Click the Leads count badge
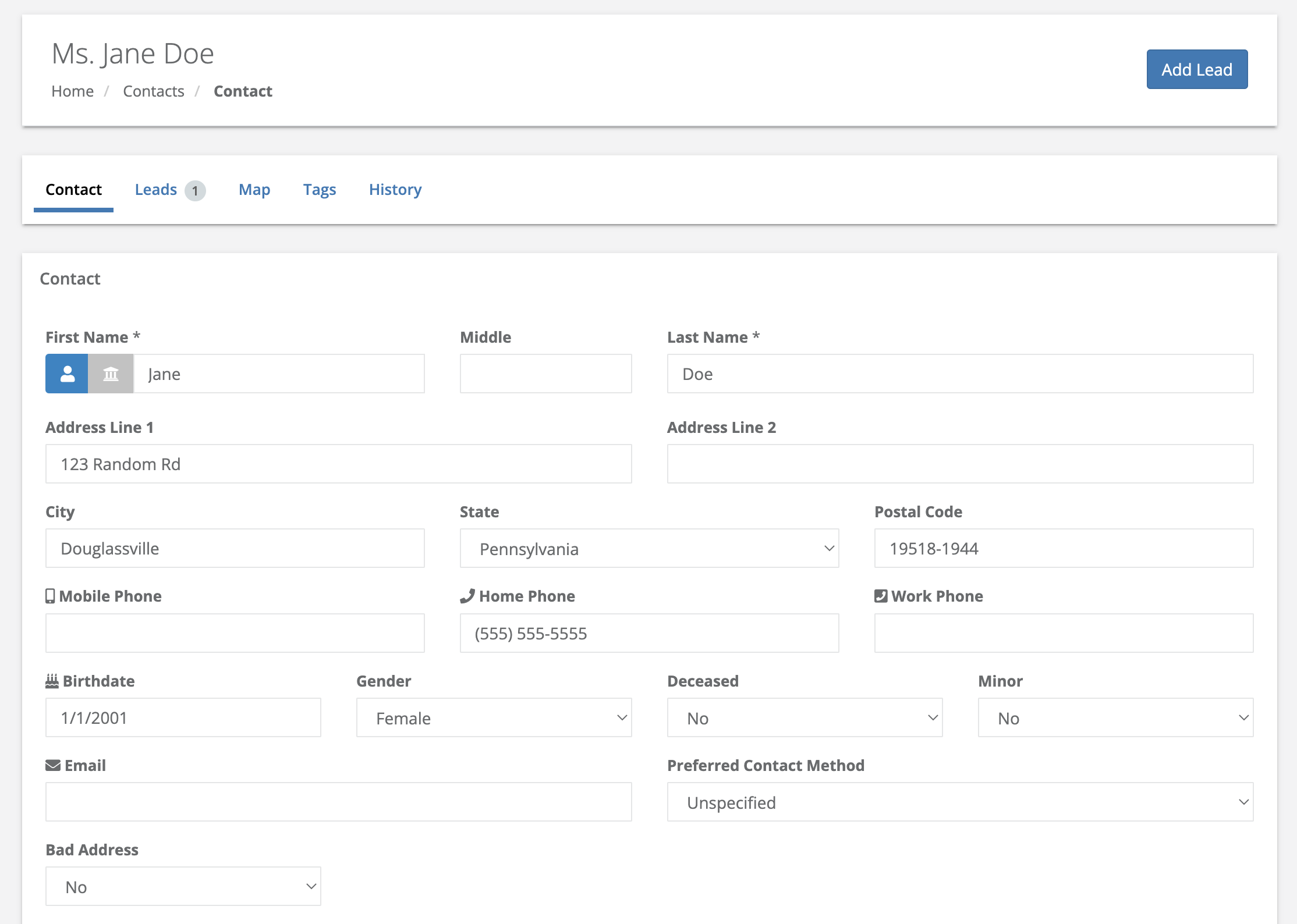This screenshot has width=1297, height=924. coord(195,190)
